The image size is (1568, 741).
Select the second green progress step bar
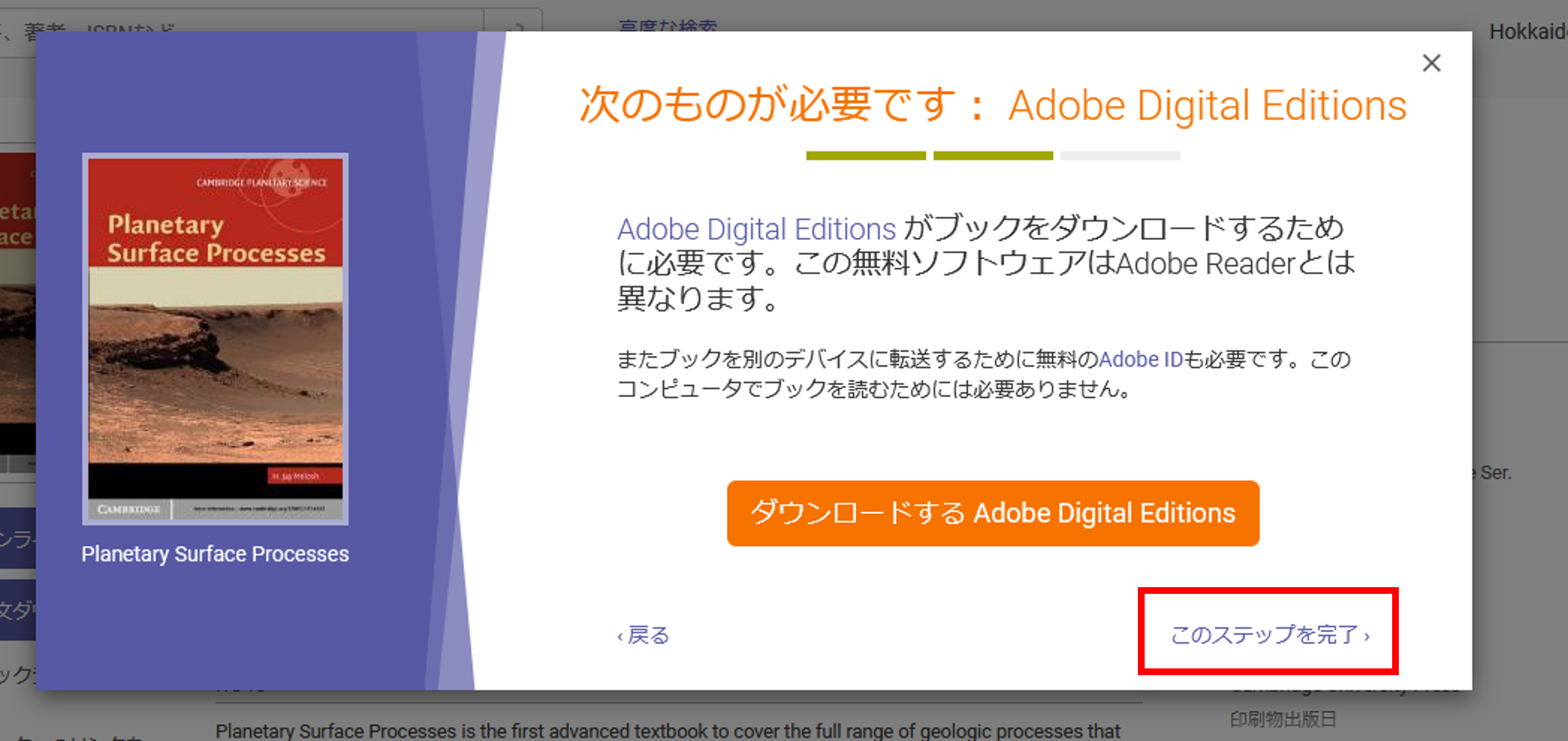(993, 156)
